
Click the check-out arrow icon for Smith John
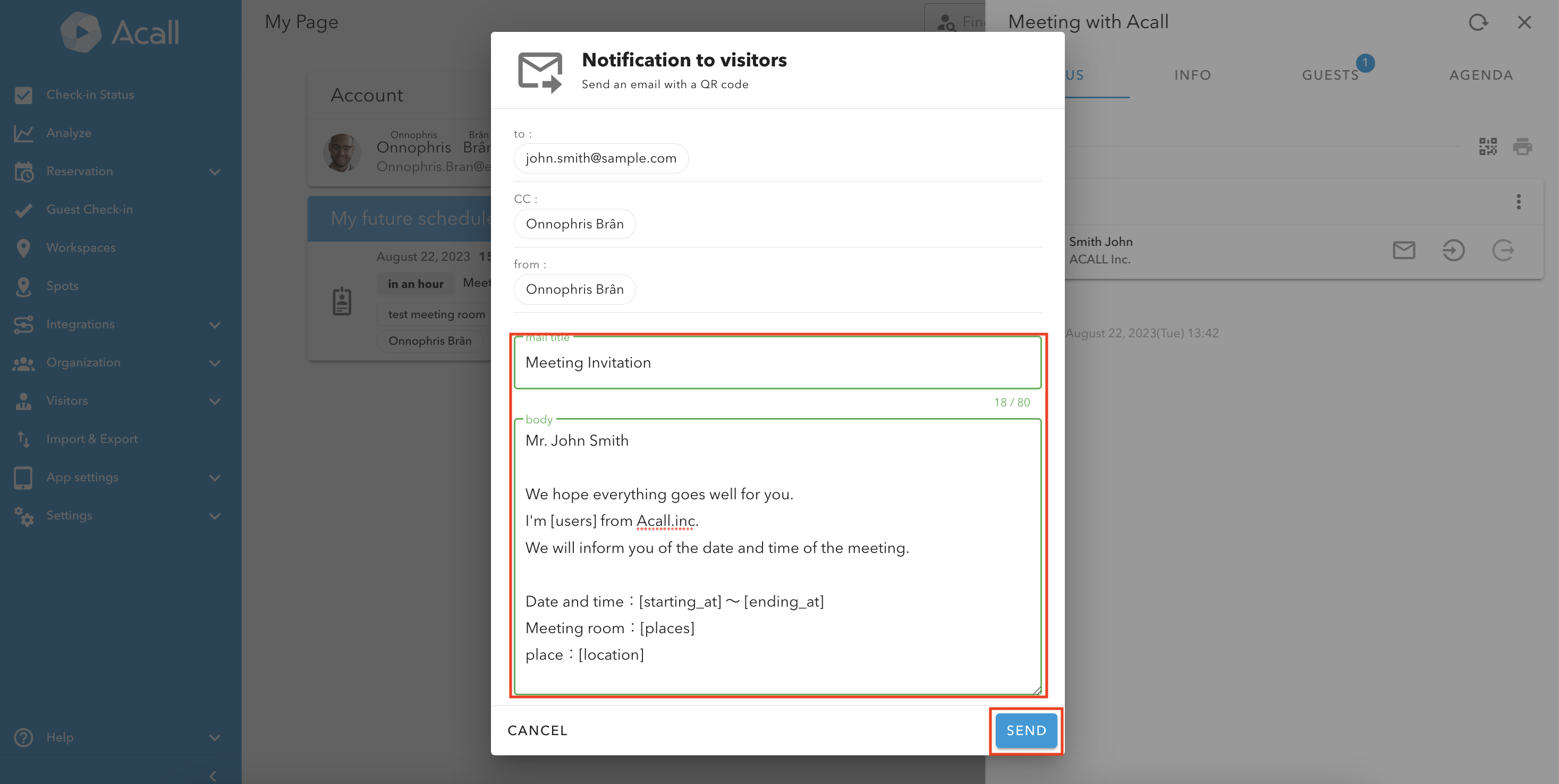point(1503,250)
